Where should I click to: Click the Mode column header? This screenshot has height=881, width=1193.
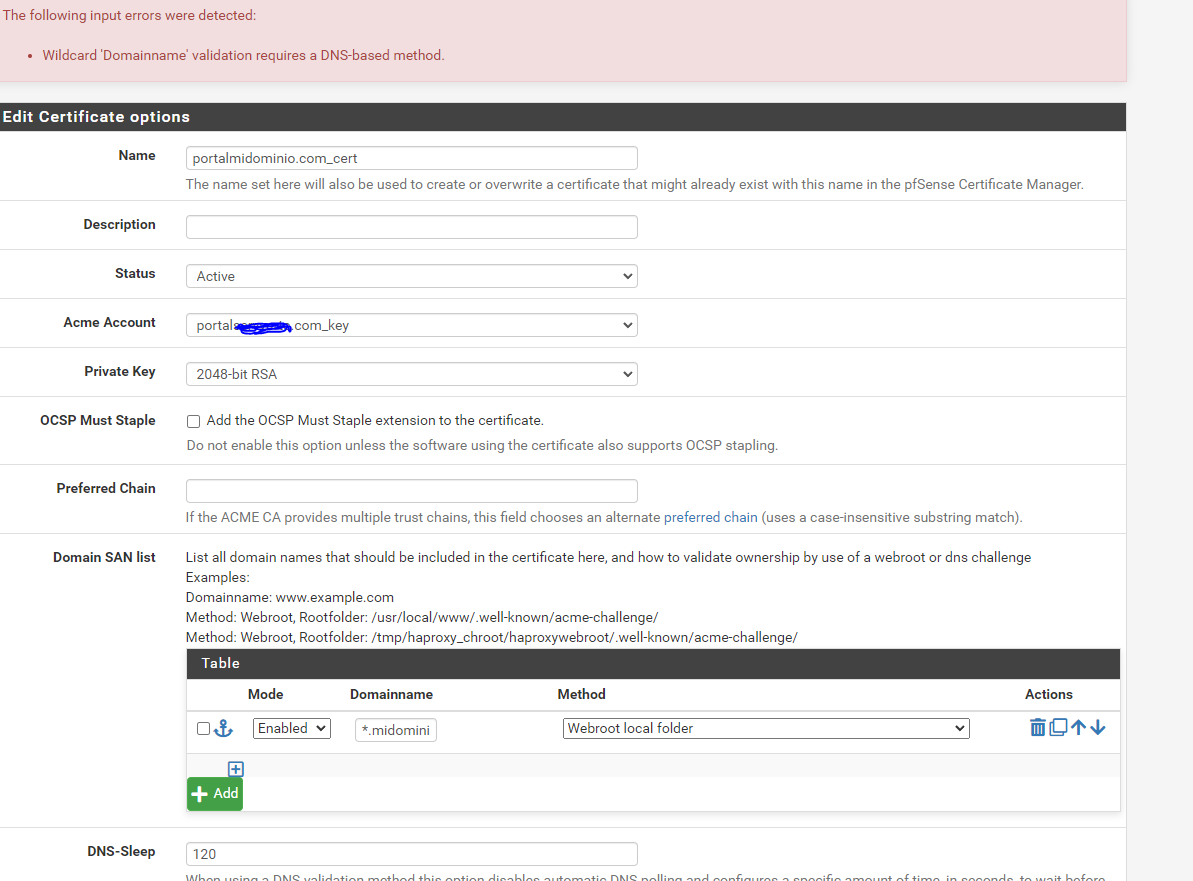(x=266, y=694)
